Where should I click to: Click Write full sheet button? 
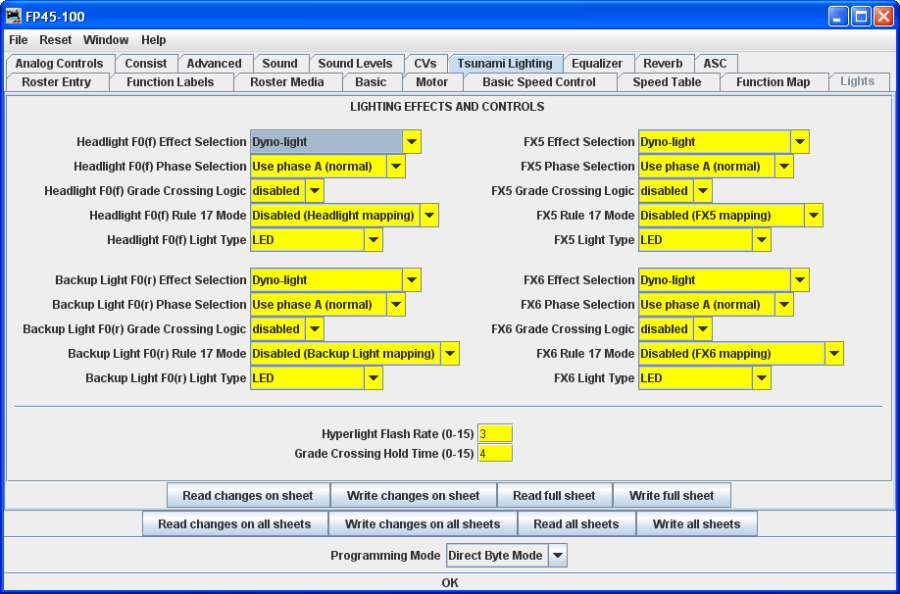[x=671, y=496]
